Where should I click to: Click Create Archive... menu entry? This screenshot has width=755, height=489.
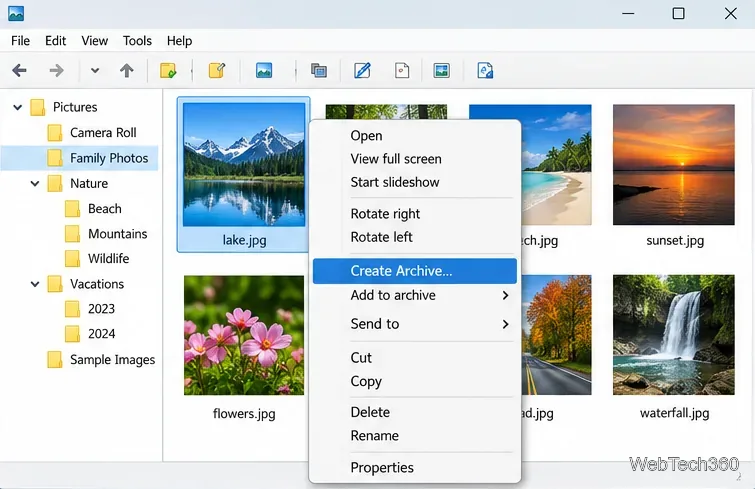[415, 271]
